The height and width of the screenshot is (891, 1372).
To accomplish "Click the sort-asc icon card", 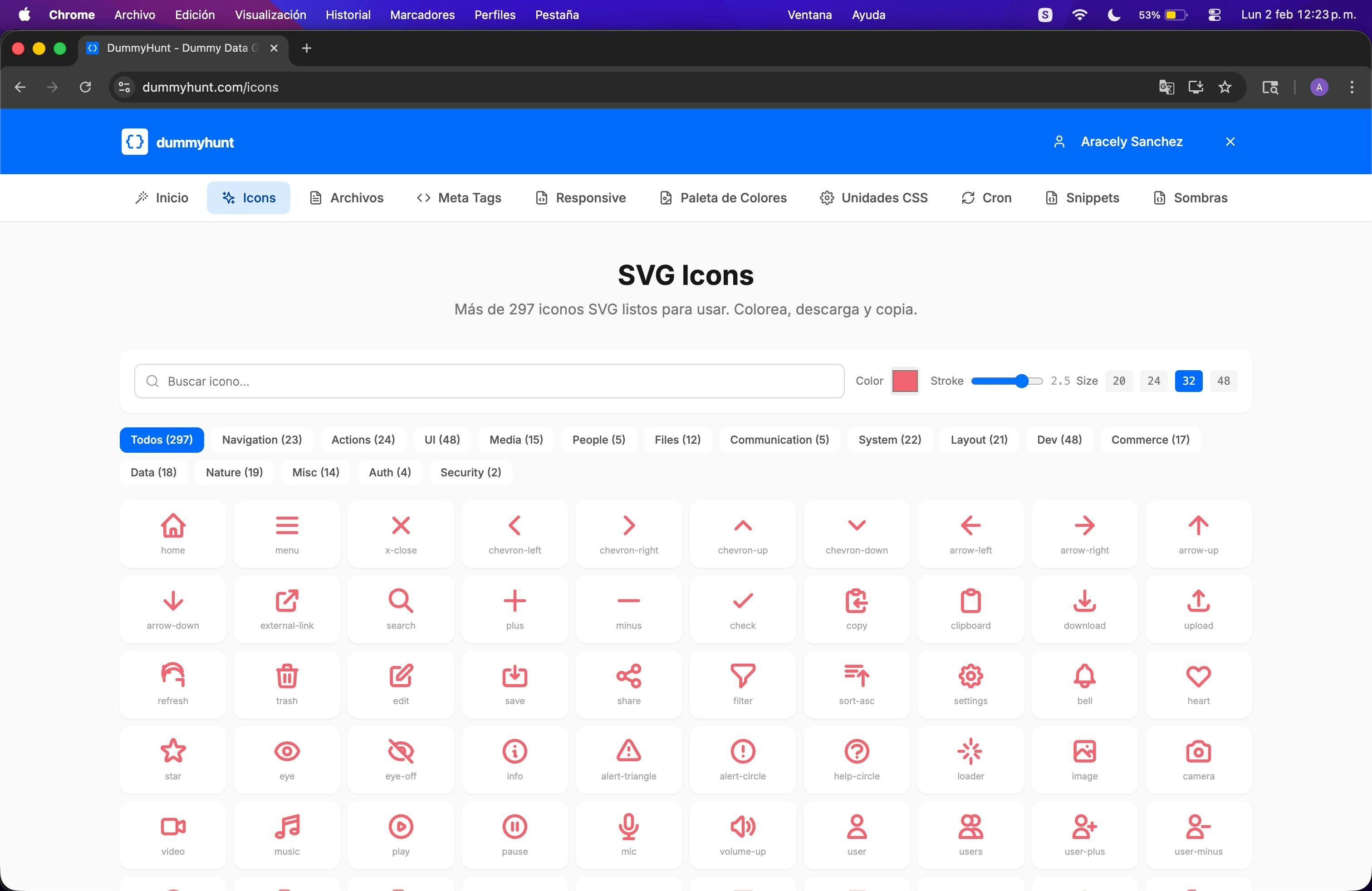I will pos(856,684).
